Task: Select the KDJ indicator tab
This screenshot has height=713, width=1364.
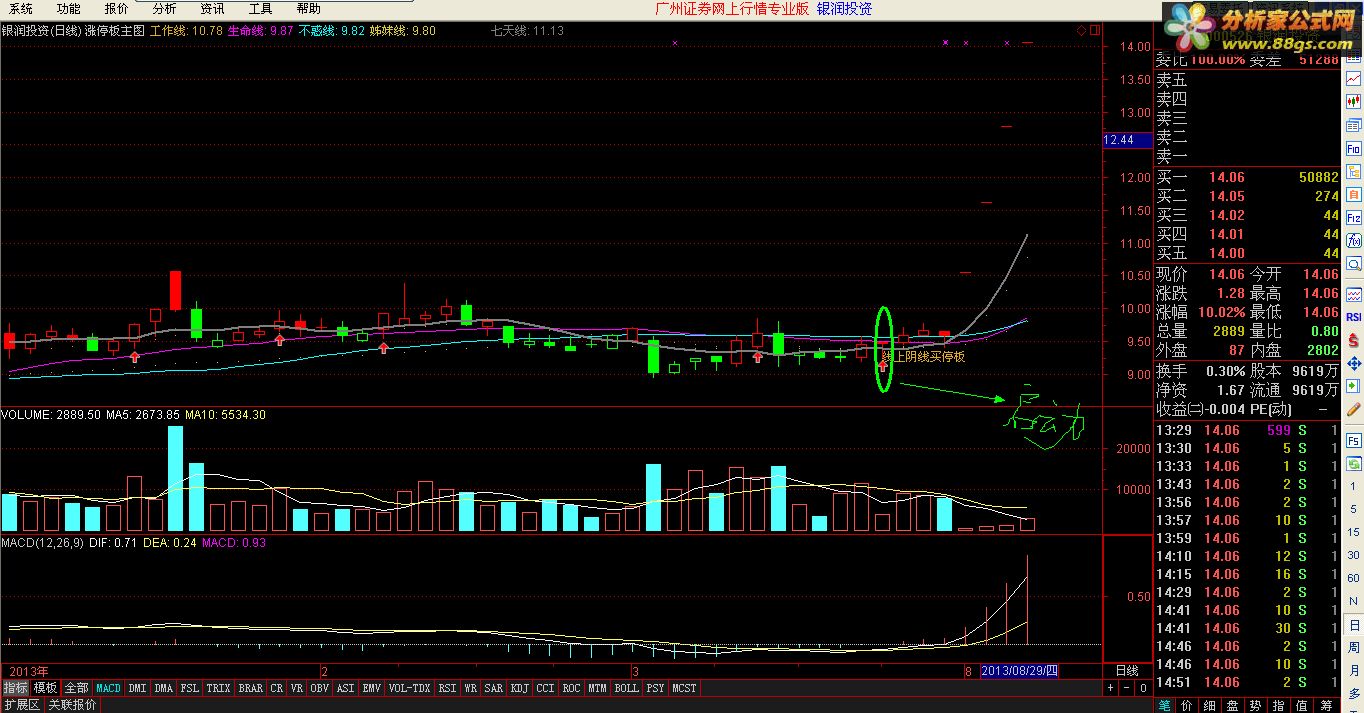Action: pyautogui.click(x=519, y=688)
